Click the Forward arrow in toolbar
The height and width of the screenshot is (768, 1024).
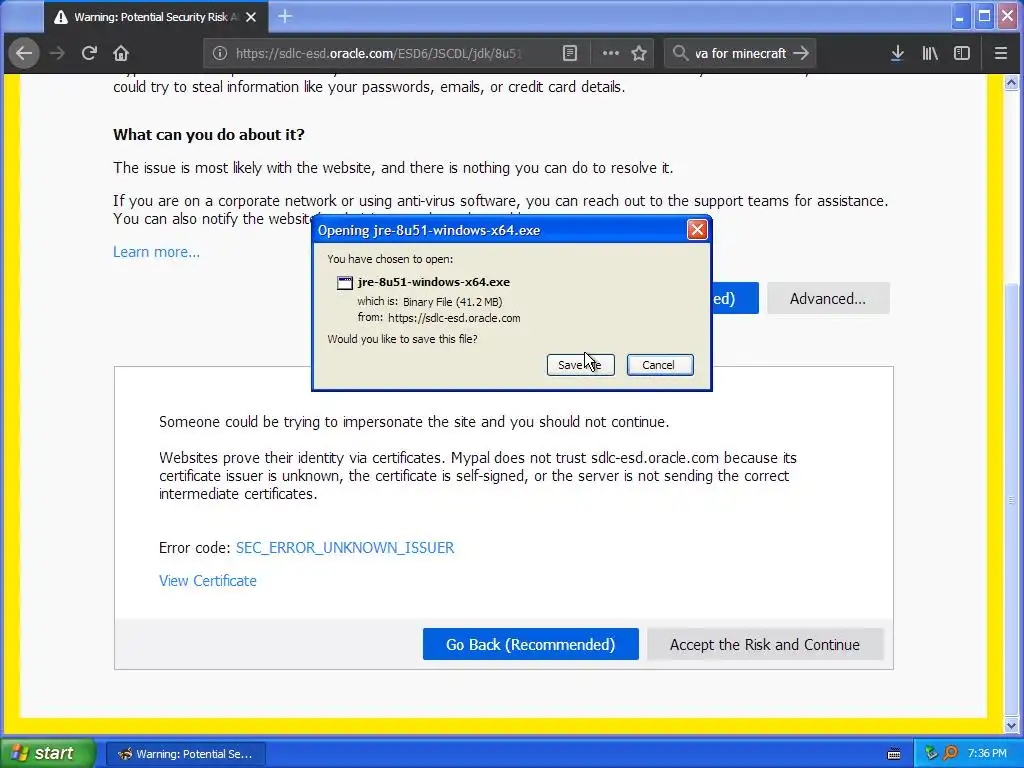[57, 53]
